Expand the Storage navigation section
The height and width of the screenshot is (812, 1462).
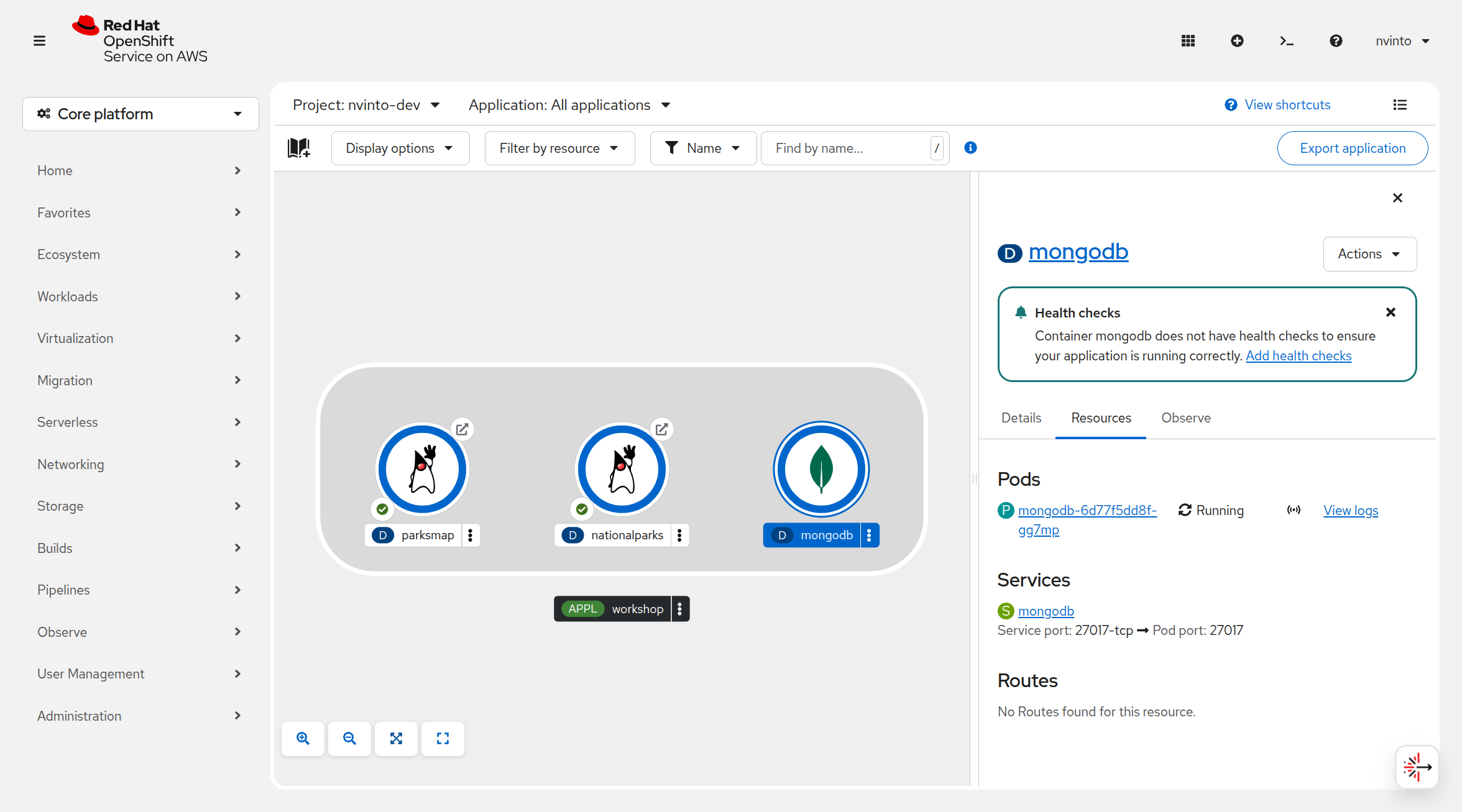tap(139, 506)
